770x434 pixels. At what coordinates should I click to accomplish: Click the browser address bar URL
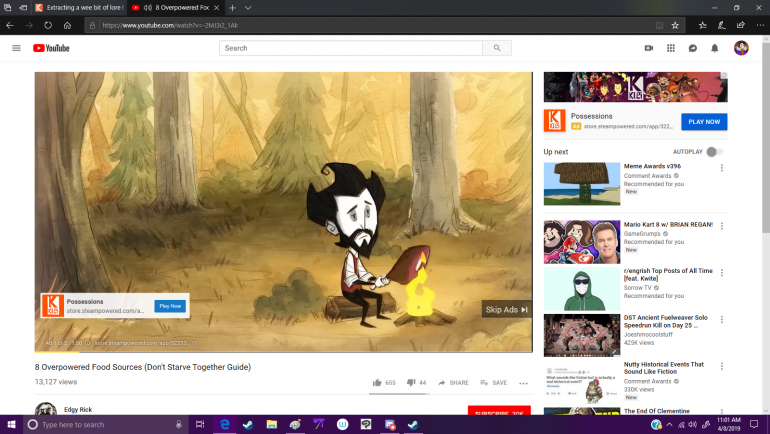[170, 26]
